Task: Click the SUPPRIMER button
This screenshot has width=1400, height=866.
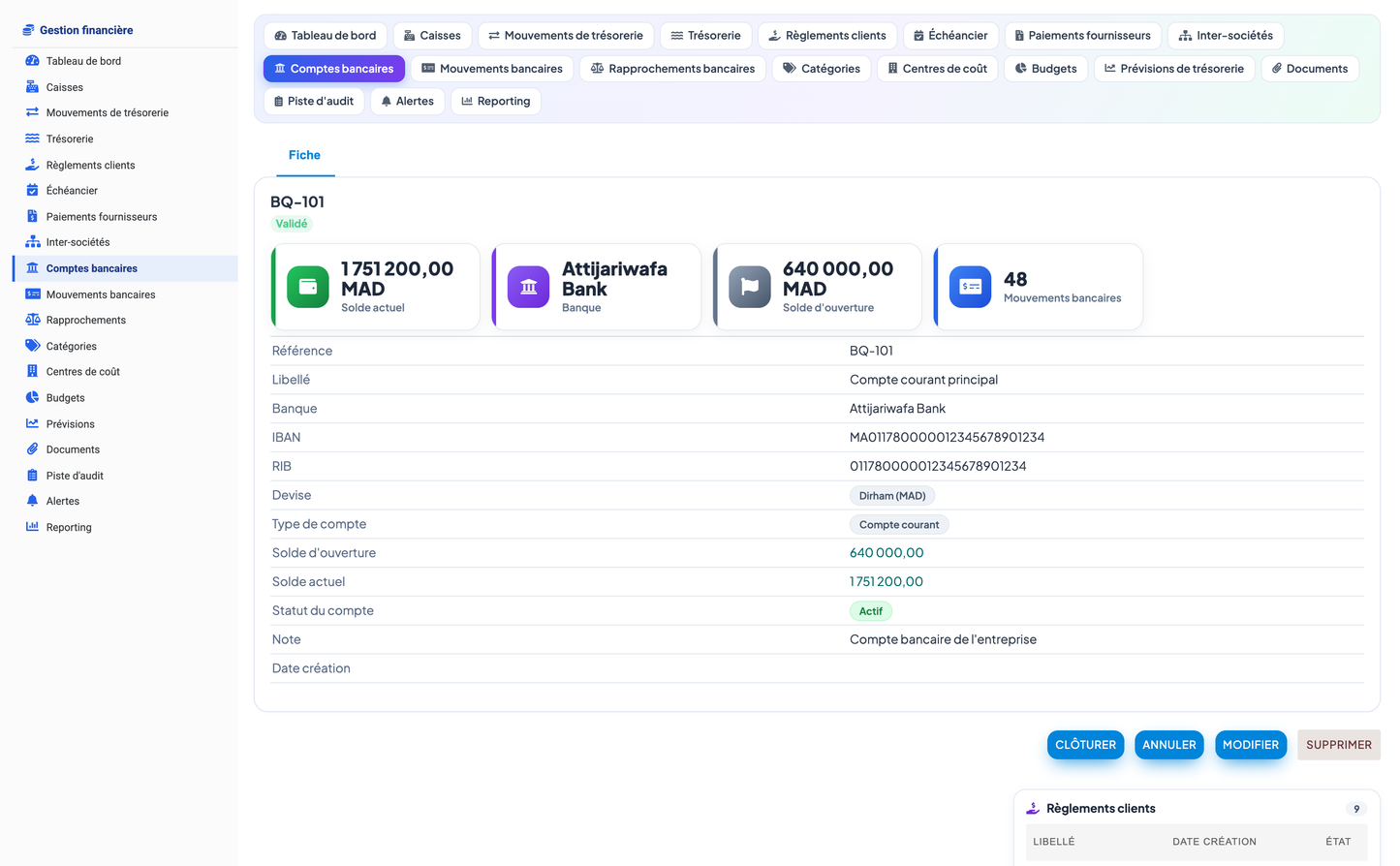Action: [1339, 745]
